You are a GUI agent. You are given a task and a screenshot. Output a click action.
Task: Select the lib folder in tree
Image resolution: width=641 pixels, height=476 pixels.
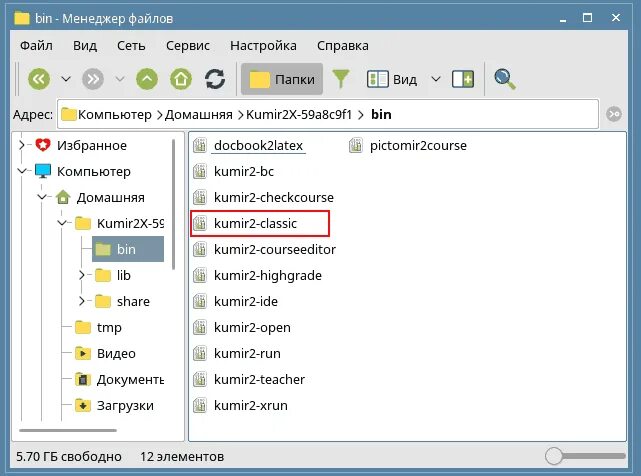[x=123, y=275]
